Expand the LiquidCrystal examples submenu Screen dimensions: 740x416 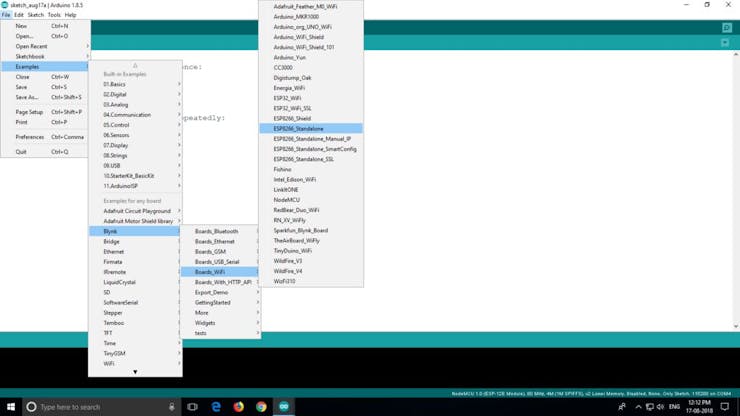click(x=135, y=282)
